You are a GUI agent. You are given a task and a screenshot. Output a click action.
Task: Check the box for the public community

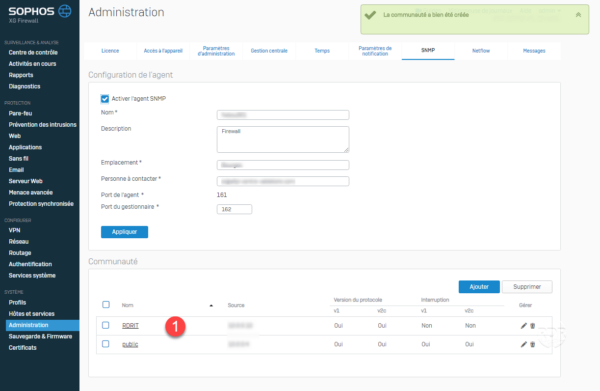106,344
